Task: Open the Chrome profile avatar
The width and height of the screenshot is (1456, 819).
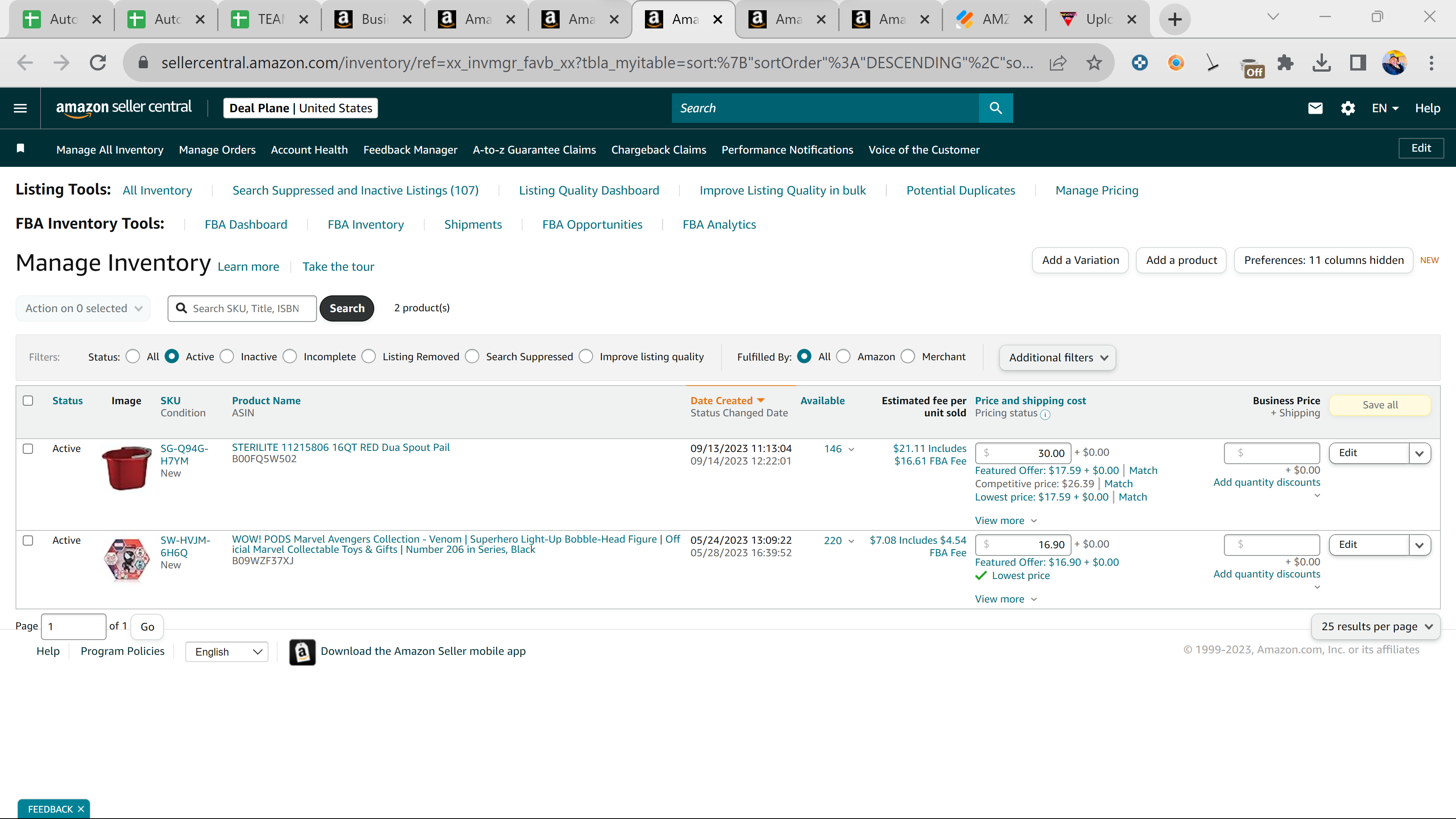Action: pyautogui.click(x=1394, y=62)
